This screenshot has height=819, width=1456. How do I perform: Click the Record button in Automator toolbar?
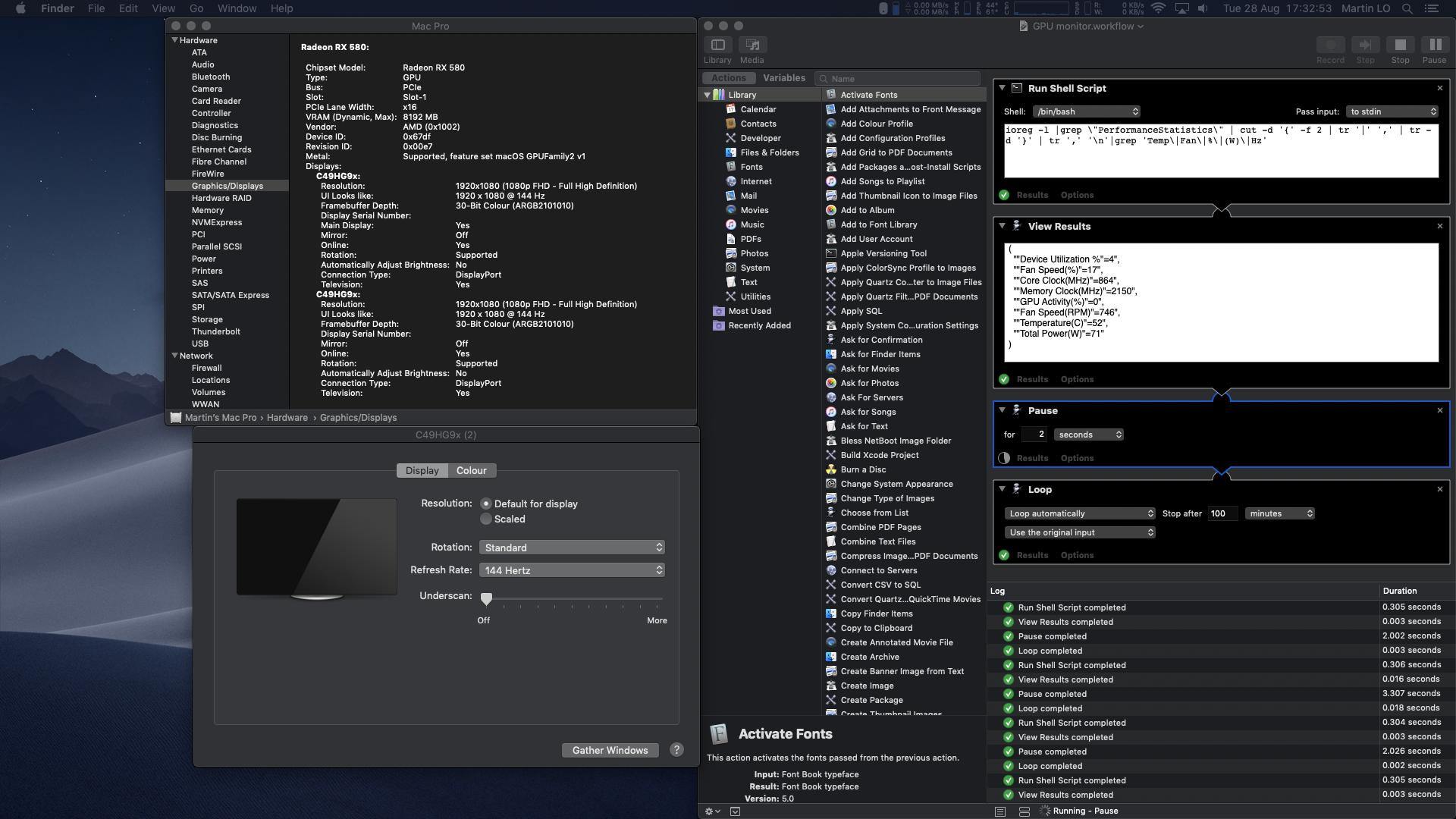1330,45
